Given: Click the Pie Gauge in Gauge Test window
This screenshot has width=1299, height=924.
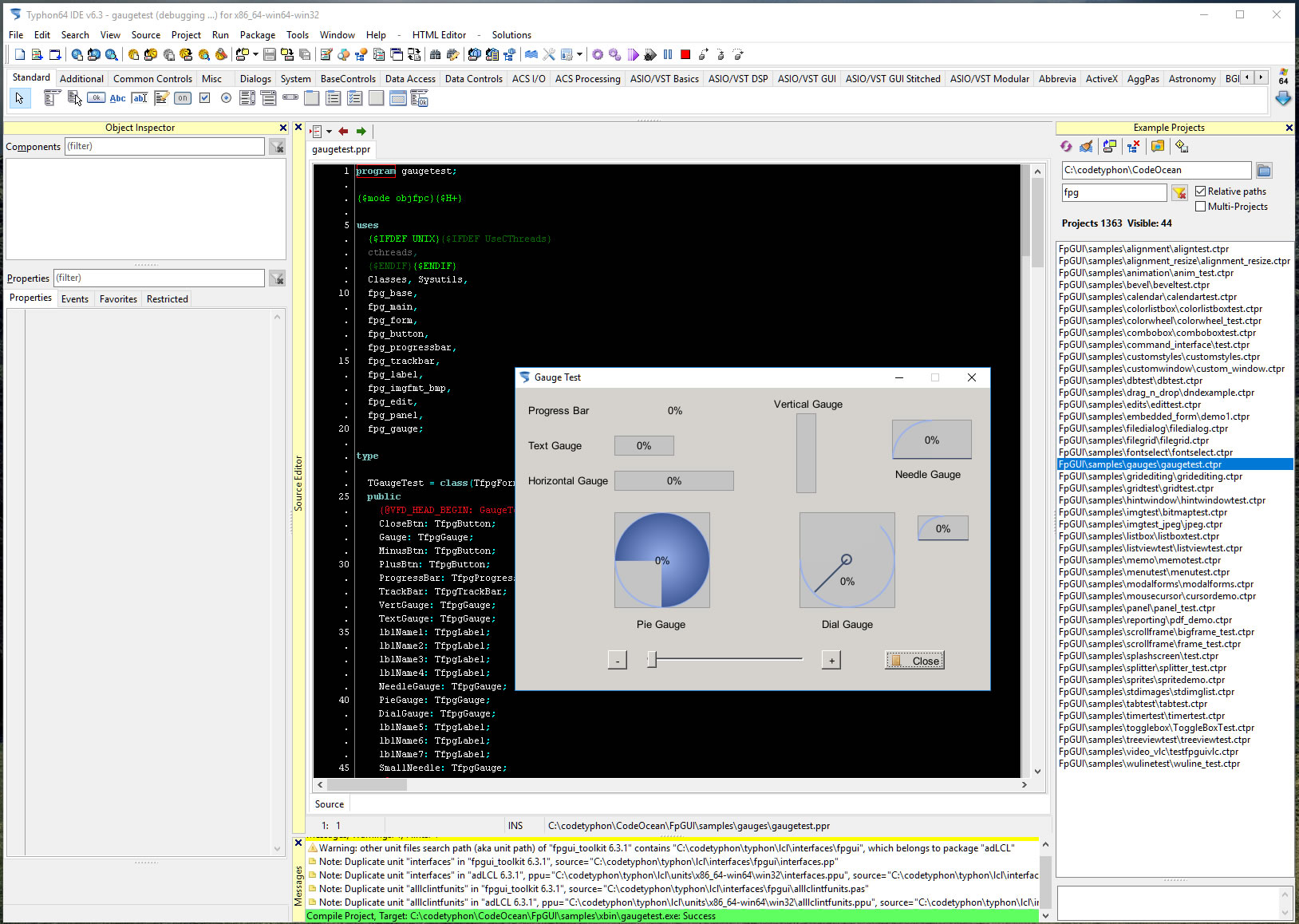Looking at the screenshot, I should click(x=661, y=560).
